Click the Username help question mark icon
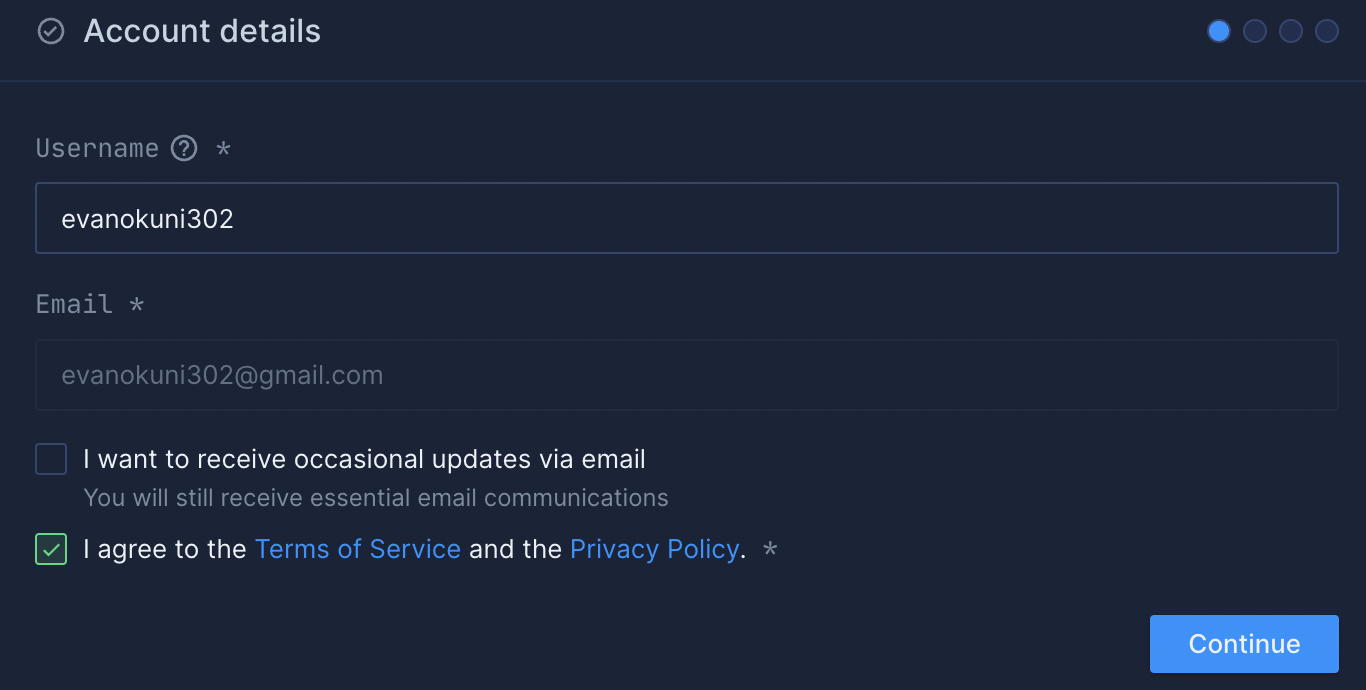The image size is (1366, 690). pyautogui.click(x=184, y=149)
